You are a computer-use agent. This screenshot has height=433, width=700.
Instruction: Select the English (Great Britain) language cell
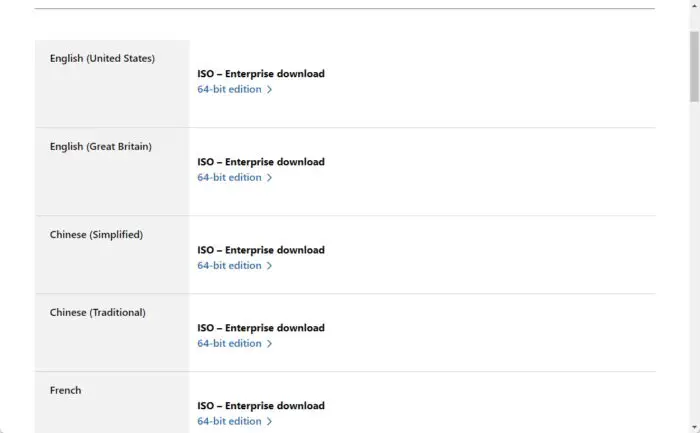[x=112, y=171]
